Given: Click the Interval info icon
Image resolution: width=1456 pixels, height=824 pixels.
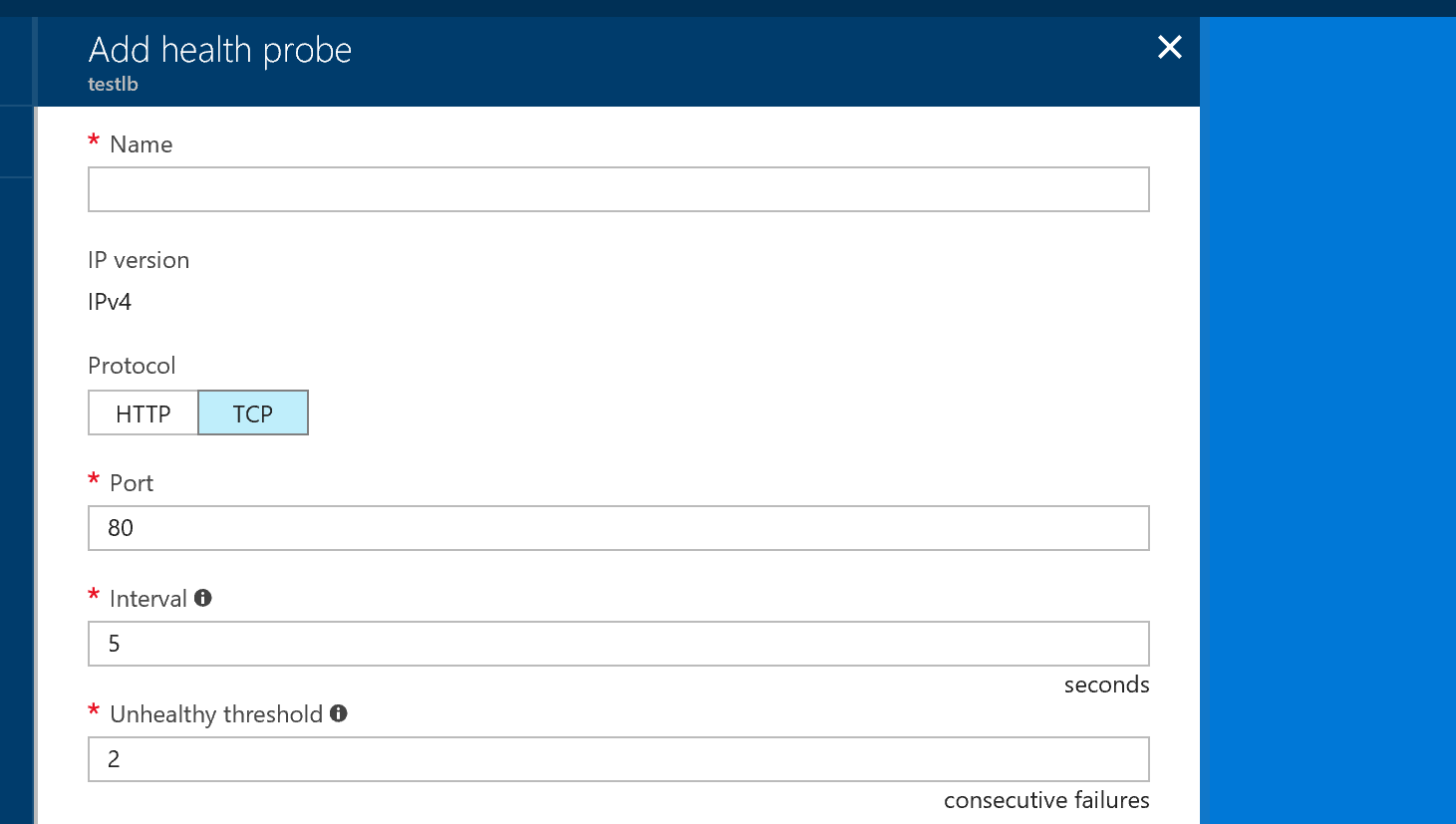Looking at the screenshot, I should pos(204,598).
